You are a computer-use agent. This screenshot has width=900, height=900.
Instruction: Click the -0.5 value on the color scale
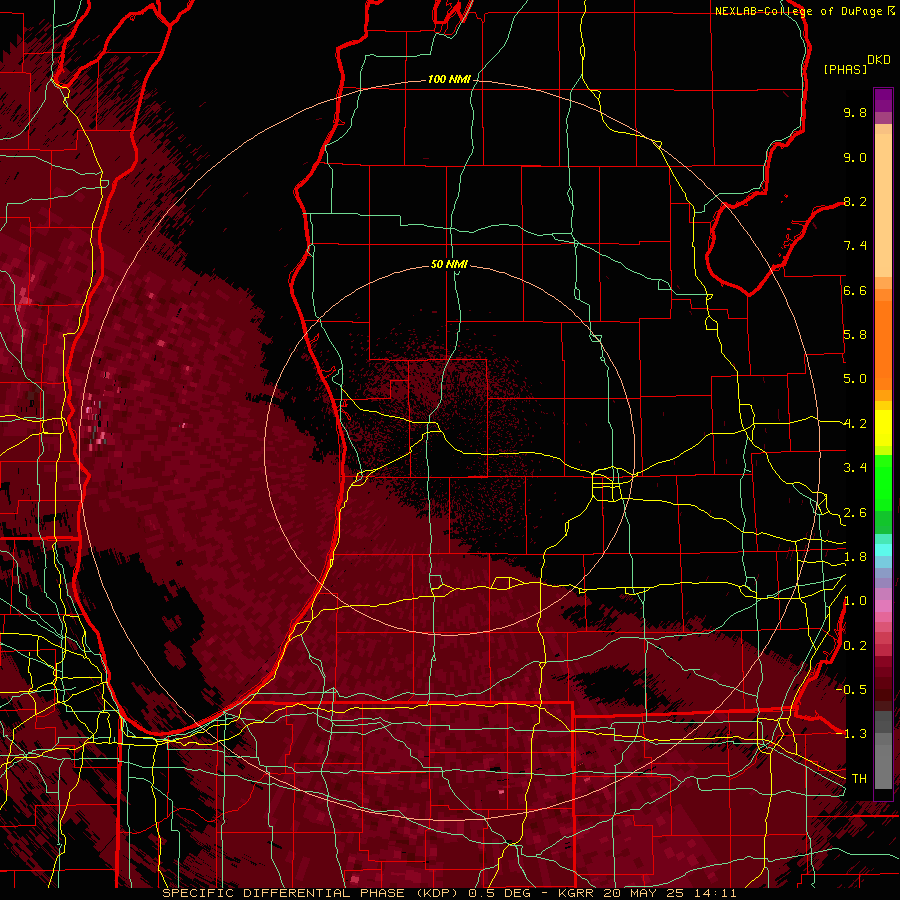tap(851, 690)
